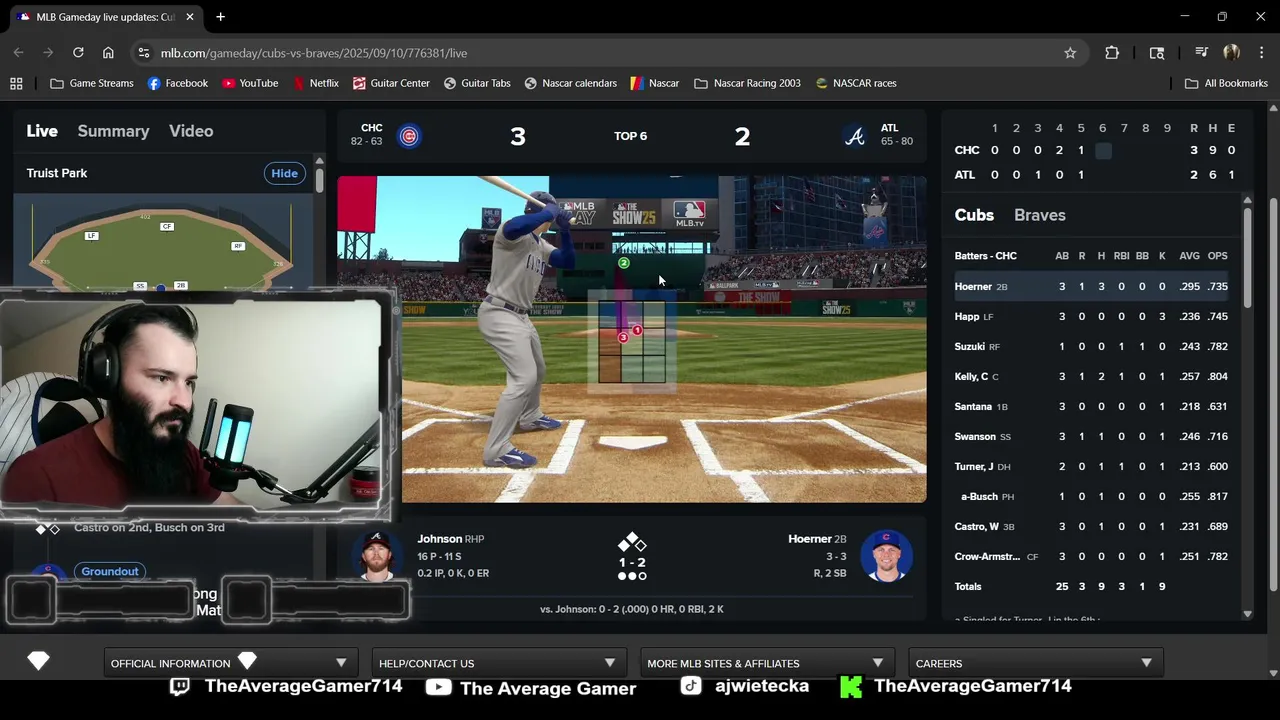This screenshot has width=1280, height=720.
Task: Switch to the Video tab
Action: coord(191,131)
